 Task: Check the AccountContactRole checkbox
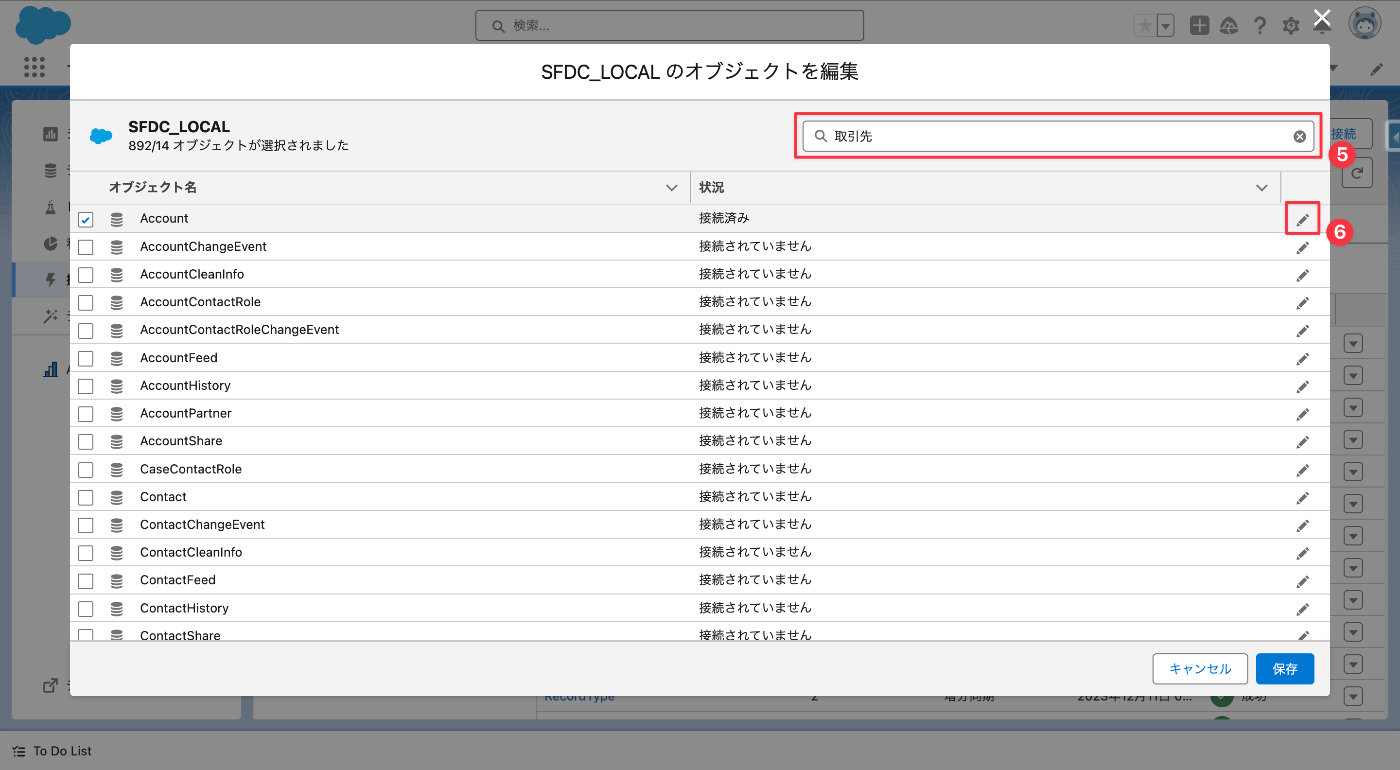coord(86,303)
